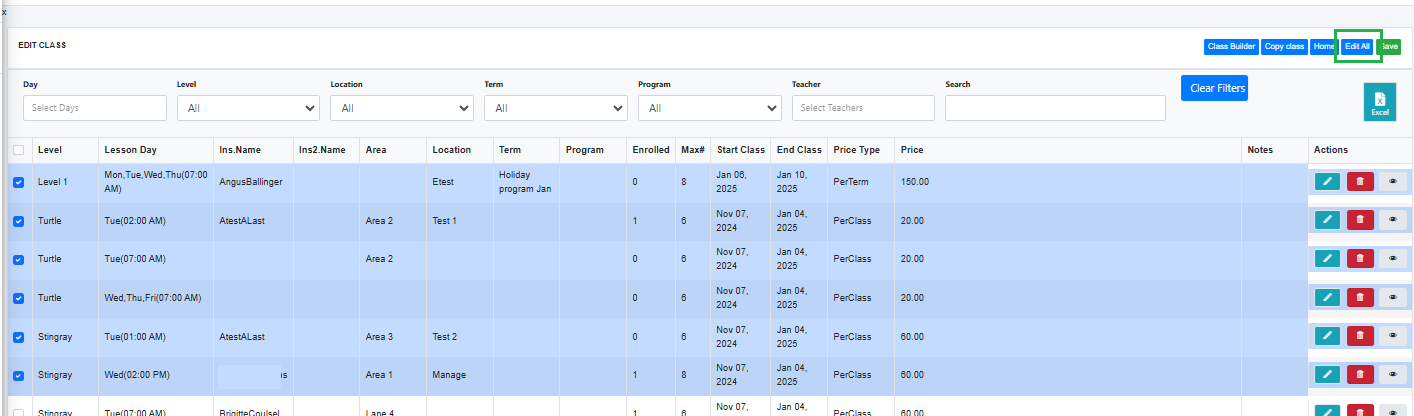Edit the Turtle Wed,Thu,Fri class
The height and width of the screenshot is (416, 1414).
1327,297
